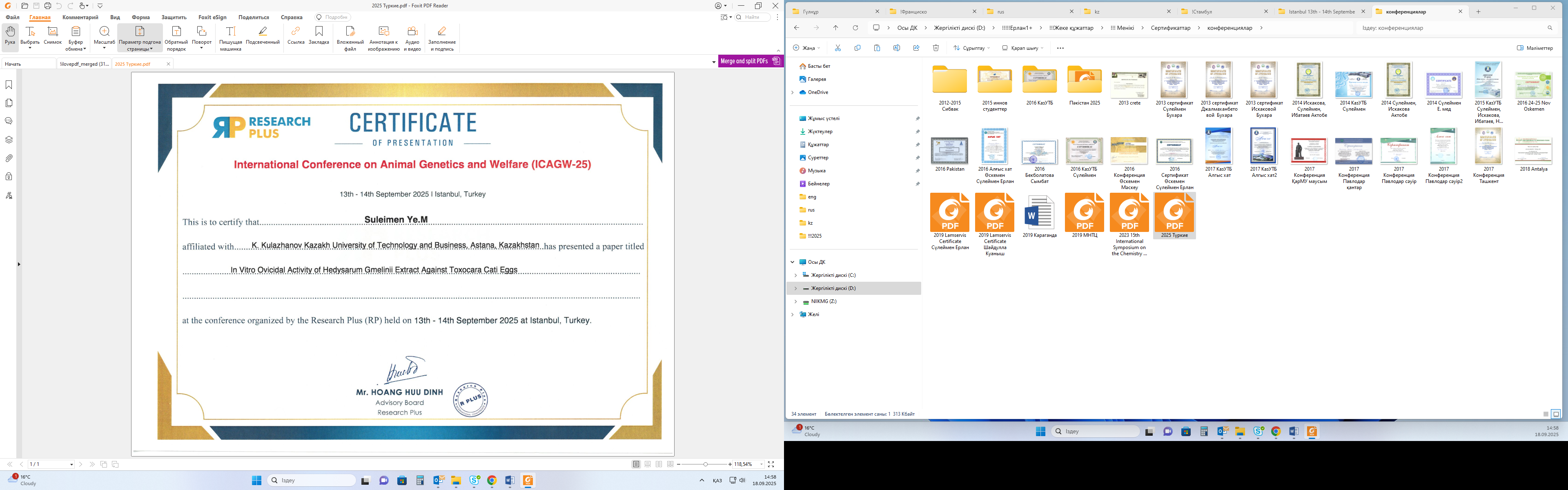
Task: Click the Snapshot (Снимок) tool
Action: pyautogui.click(x=53, y=35)
